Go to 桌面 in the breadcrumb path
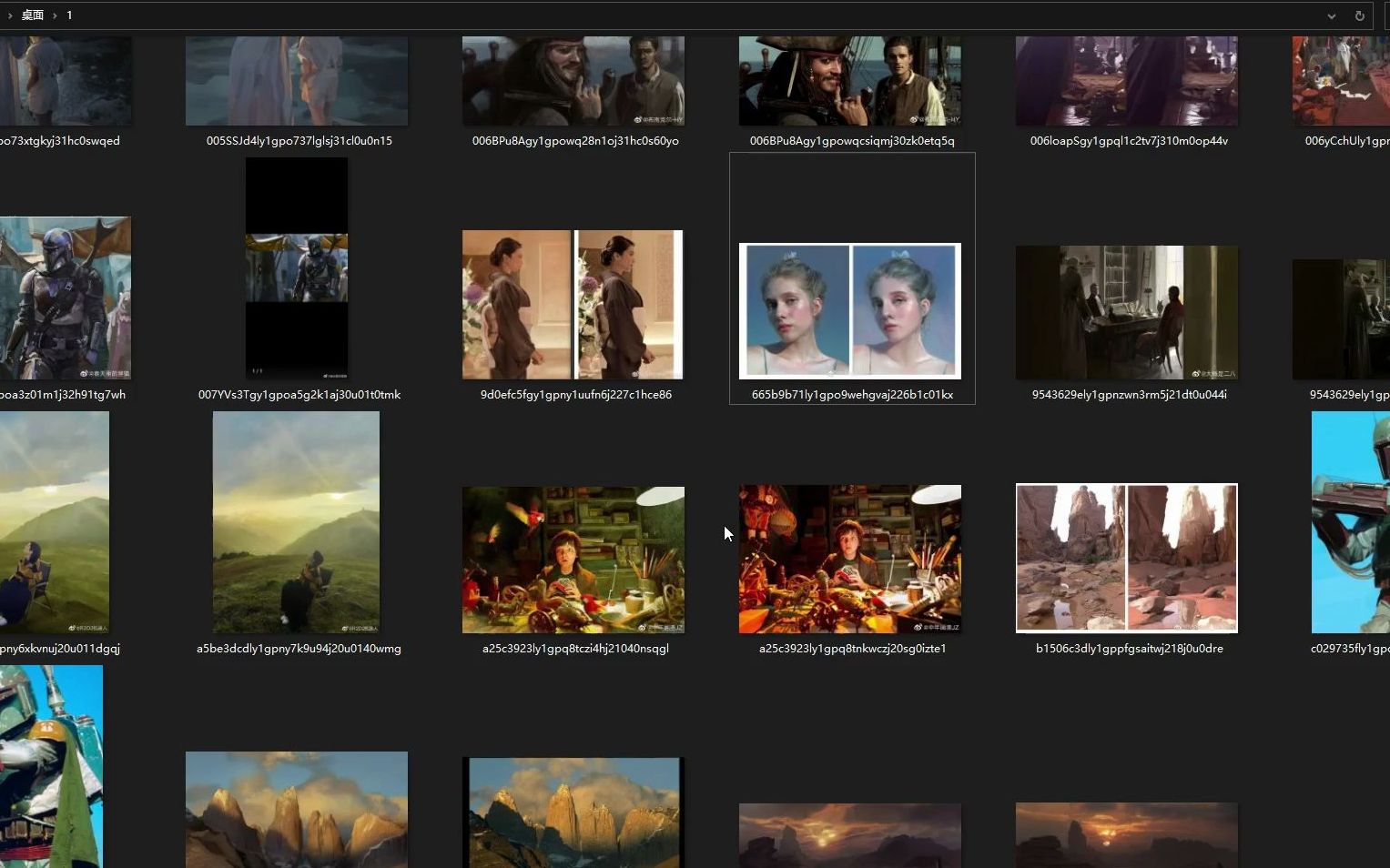The image size is (1390, 868). pyautogui.click(x=33, y=15)
